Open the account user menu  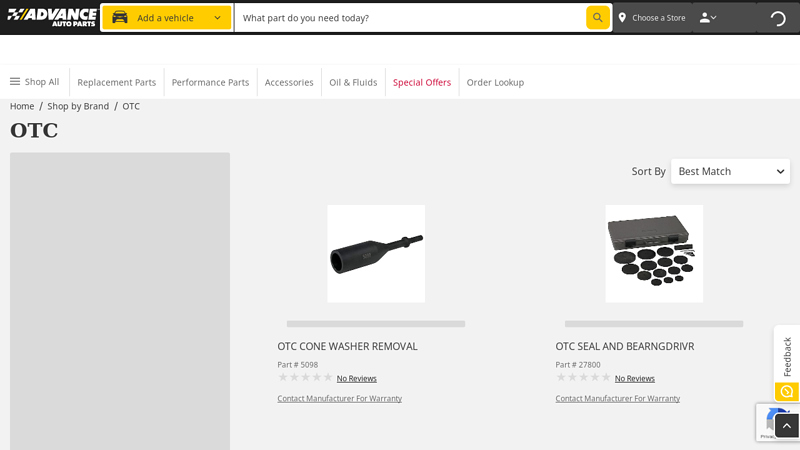point(708,18)
